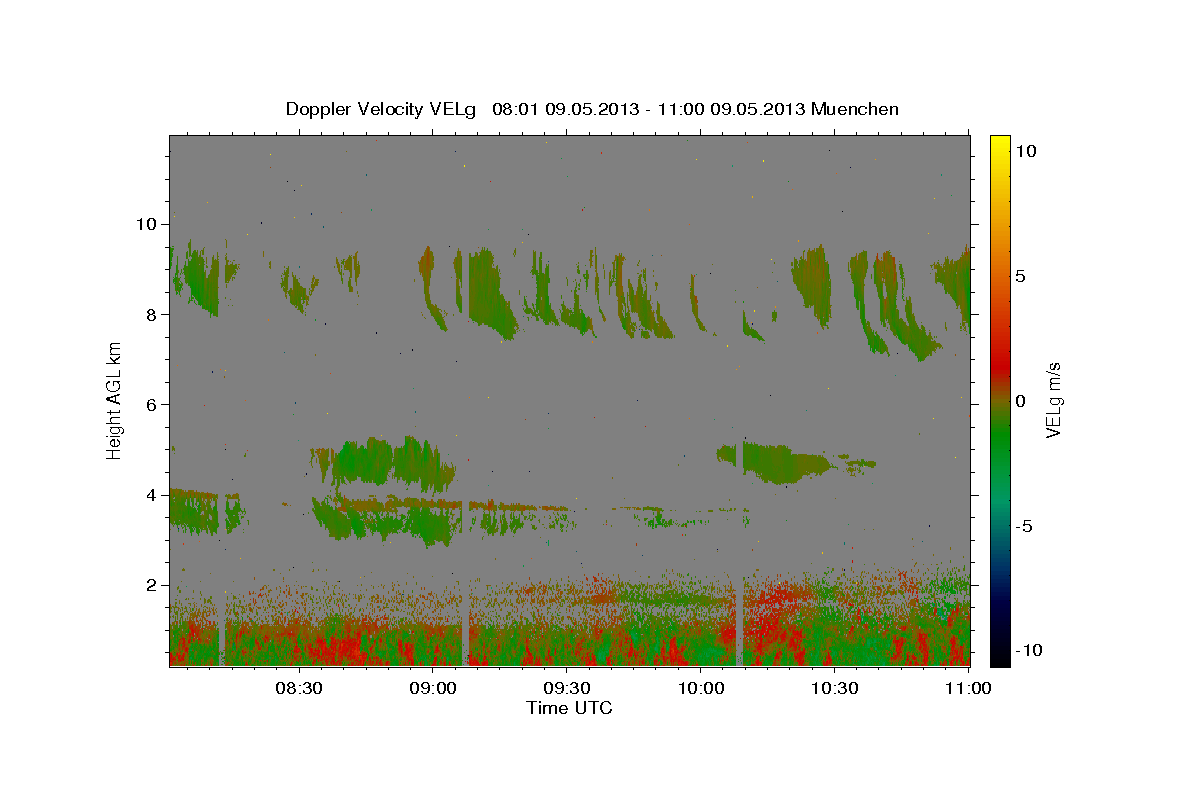
Task: Click the 09:30 time axis label
Action: [566, 688]
